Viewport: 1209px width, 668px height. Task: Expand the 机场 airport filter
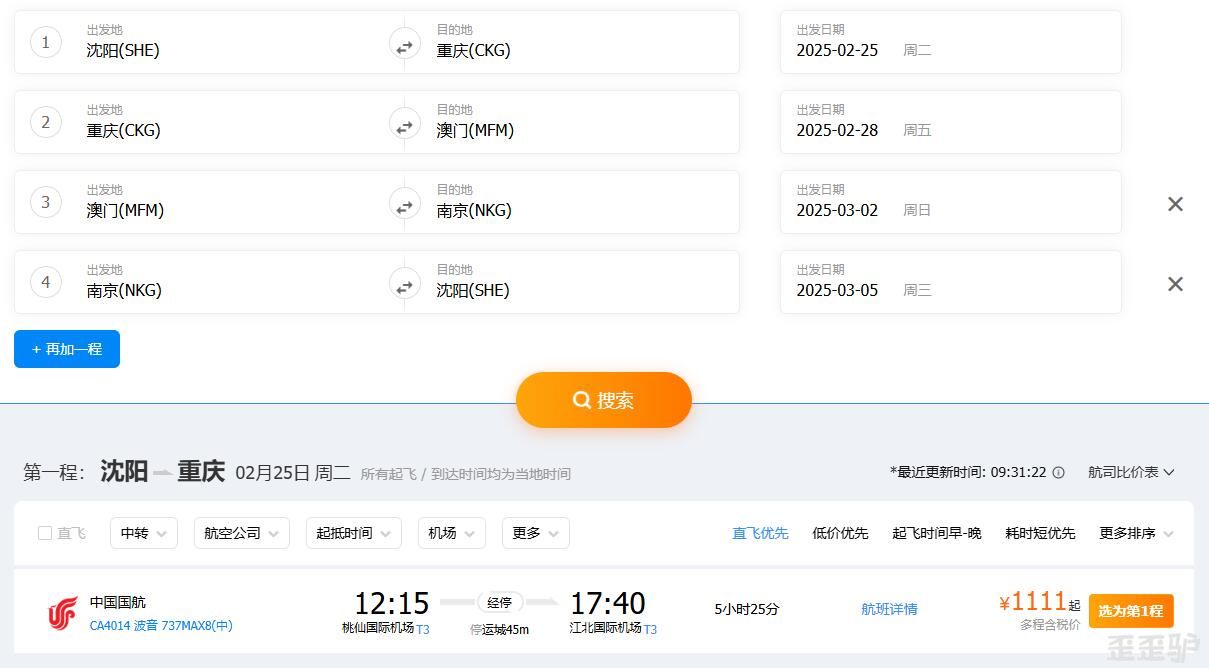point(451,533)
